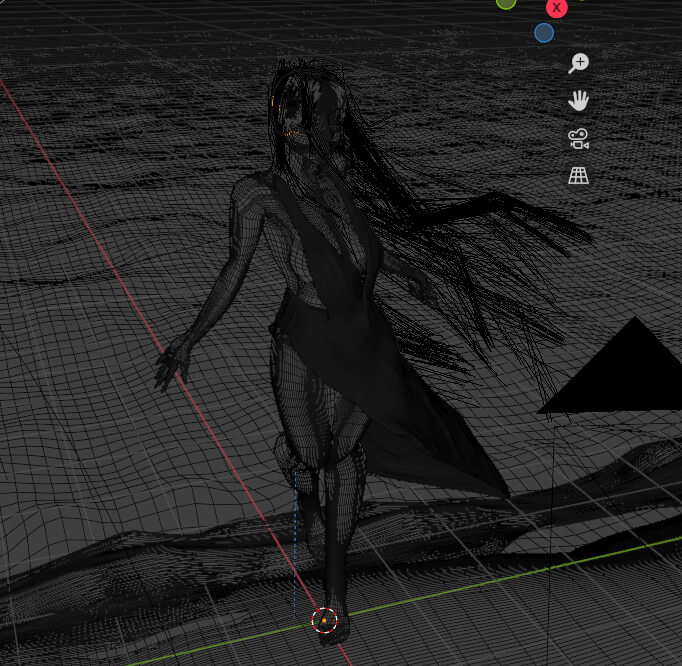The height and width of the screenshot is (666, 682).
Task: Toggle camera view with the camera icon
Action: [x=578, y=139]
